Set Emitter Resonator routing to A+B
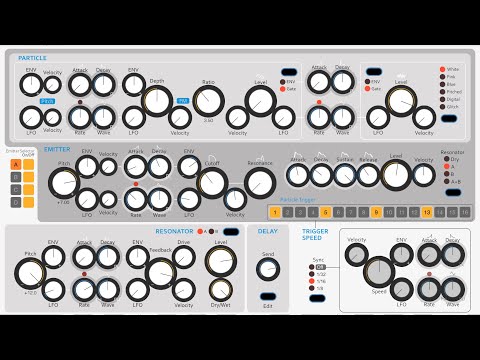This screenshot has height=360, width=480. pos(447,182)
